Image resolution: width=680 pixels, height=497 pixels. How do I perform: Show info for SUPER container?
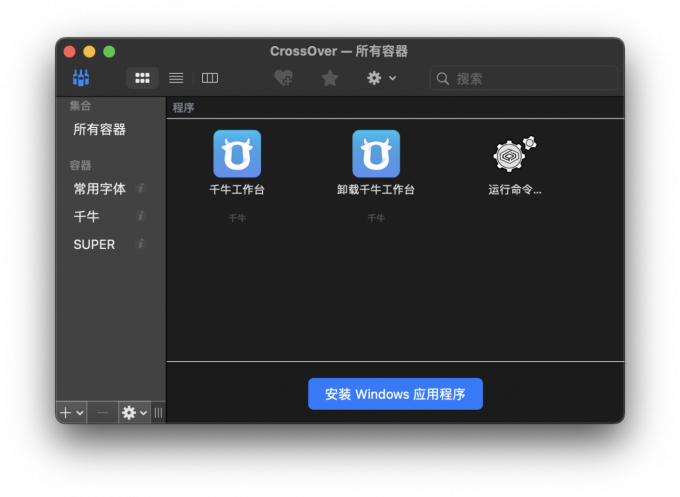coord(141,244)
